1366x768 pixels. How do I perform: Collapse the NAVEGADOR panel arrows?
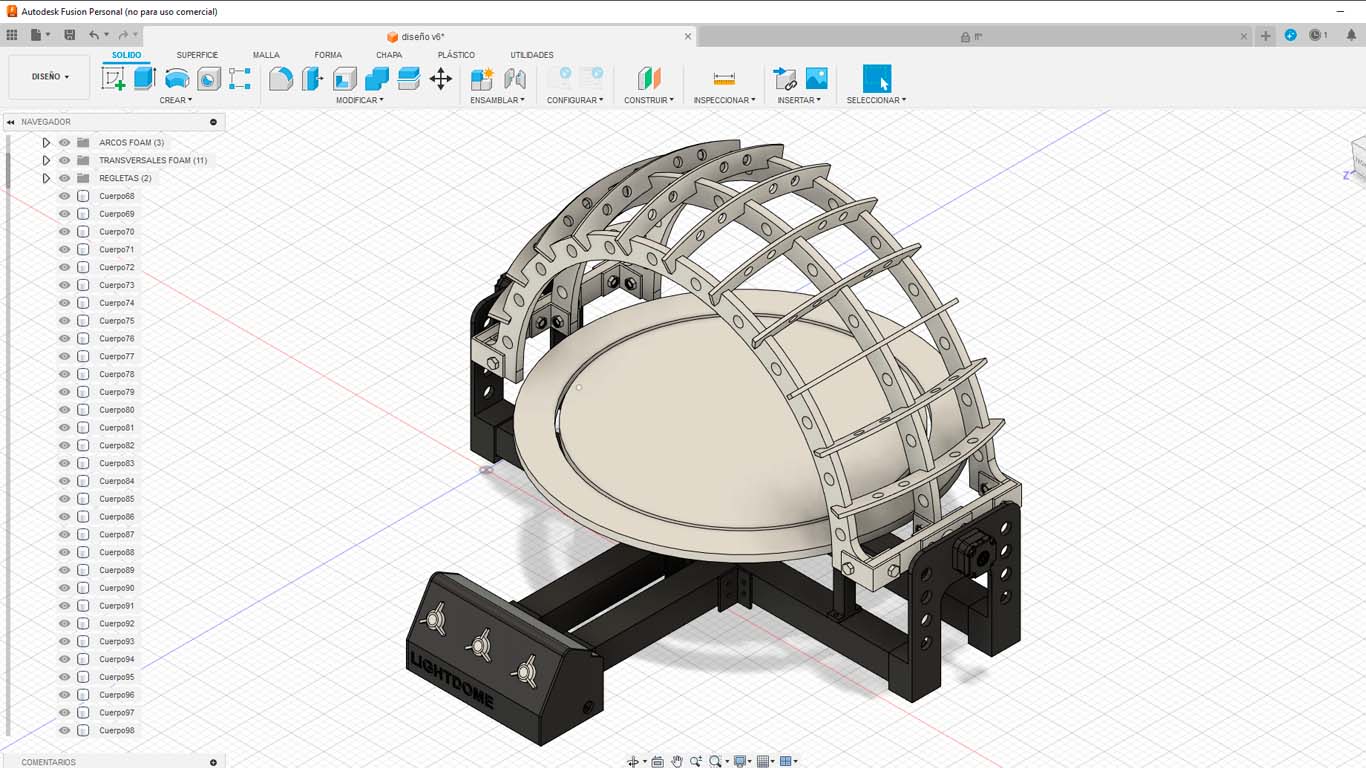click(11, 122)
